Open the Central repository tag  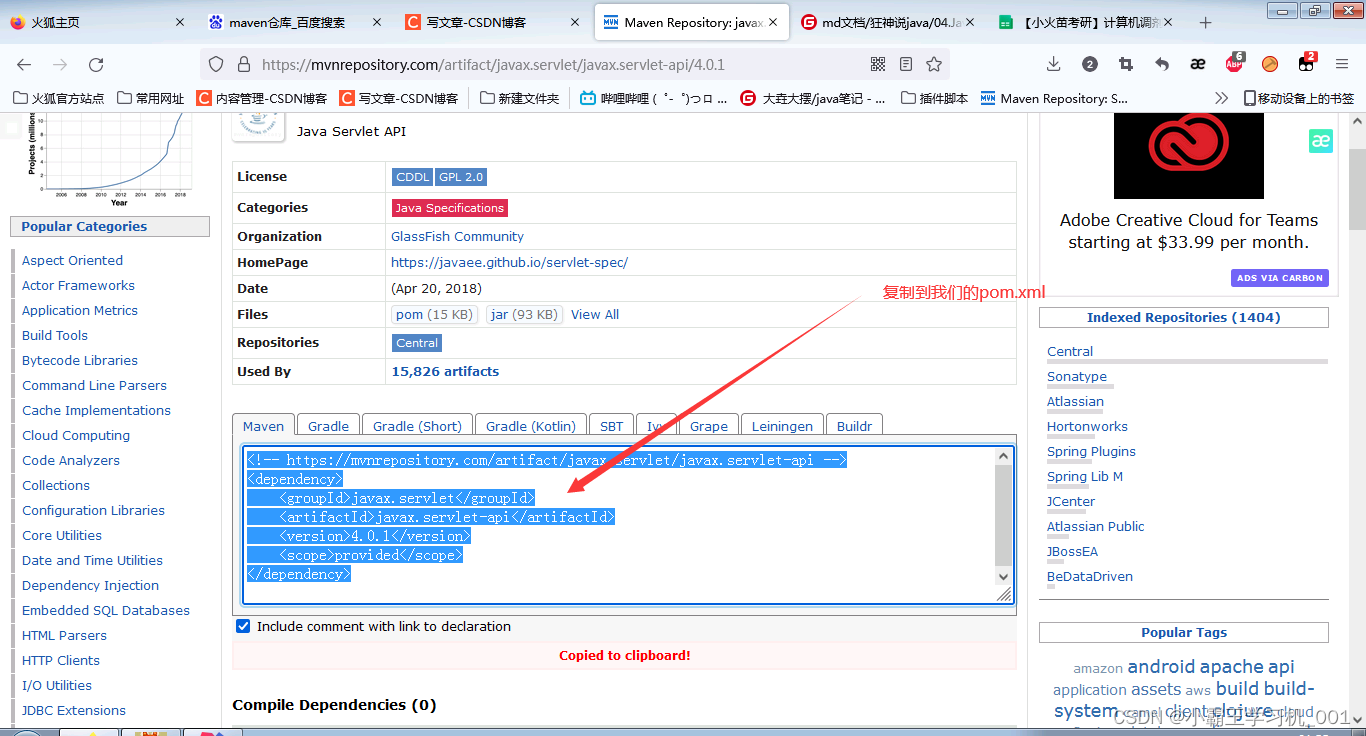click(x=417, y=343)
